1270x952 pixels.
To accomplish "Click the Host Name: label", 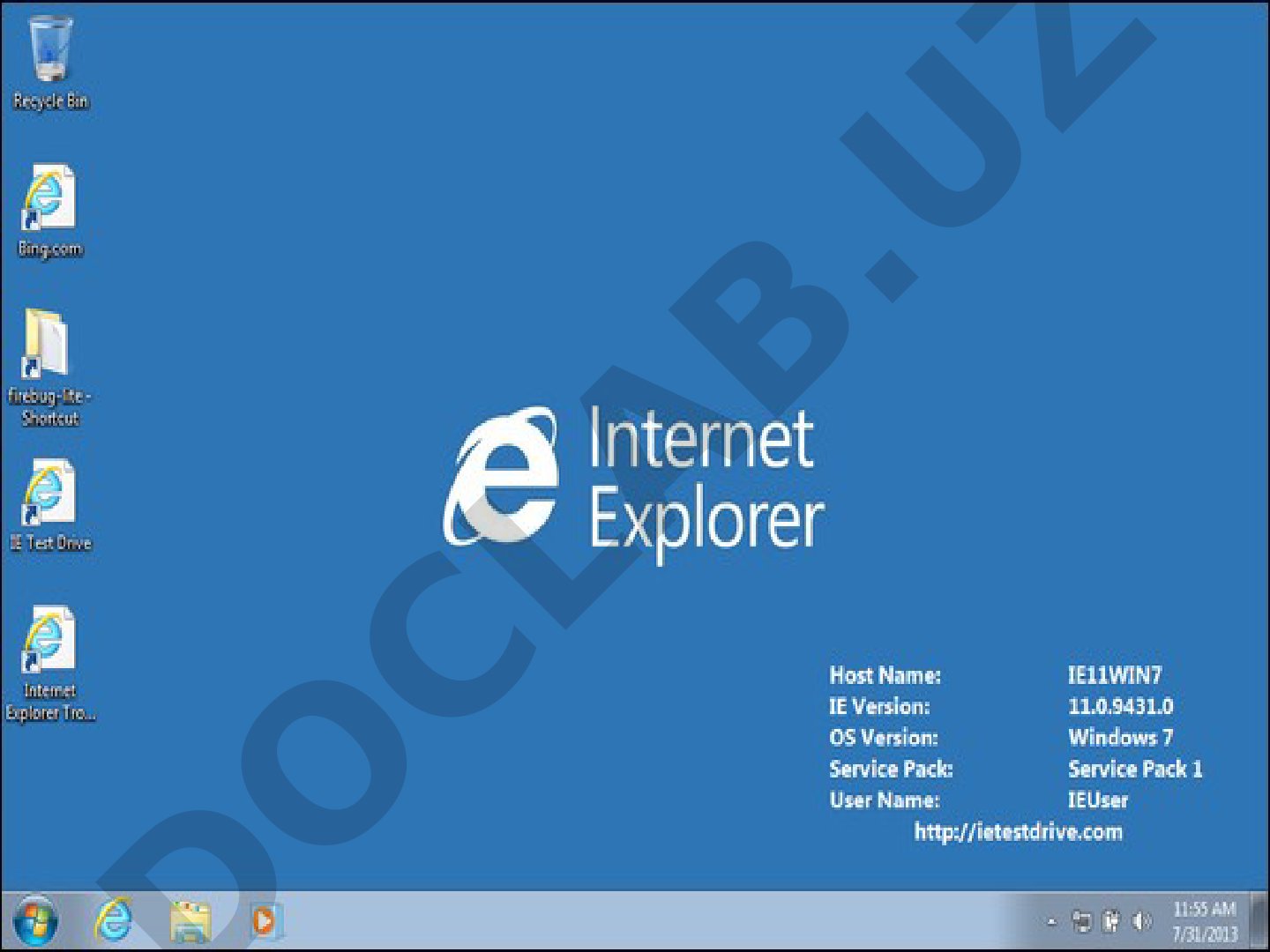I will click(x=885, y=675).
